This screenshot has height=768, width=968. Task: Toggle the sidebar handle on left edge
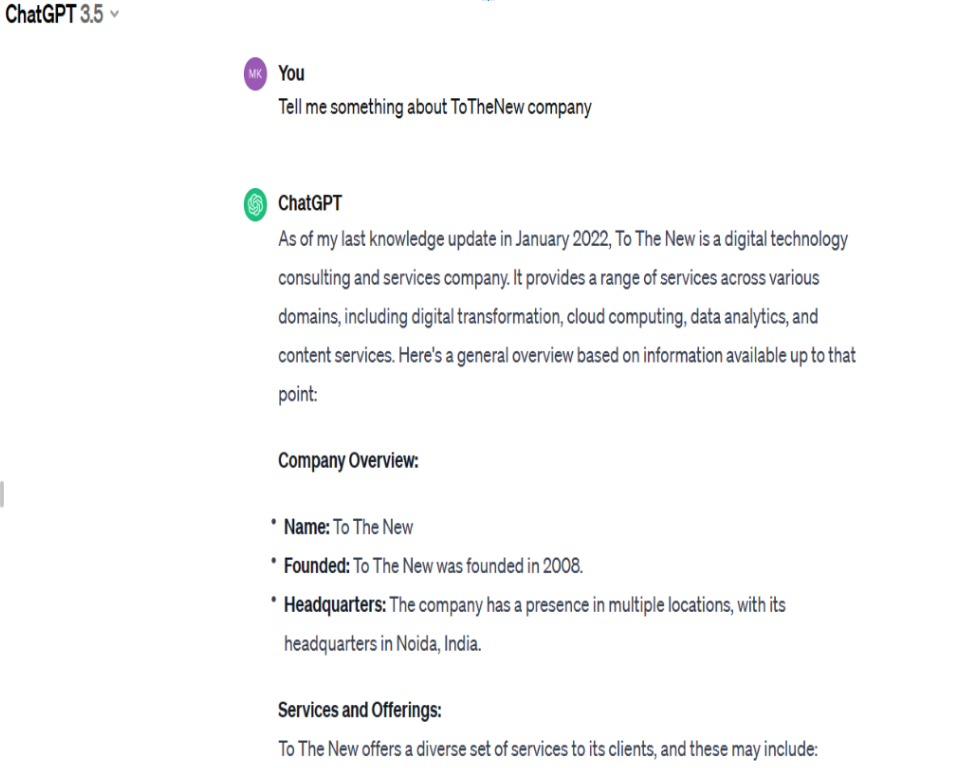[x=2, y=494]
